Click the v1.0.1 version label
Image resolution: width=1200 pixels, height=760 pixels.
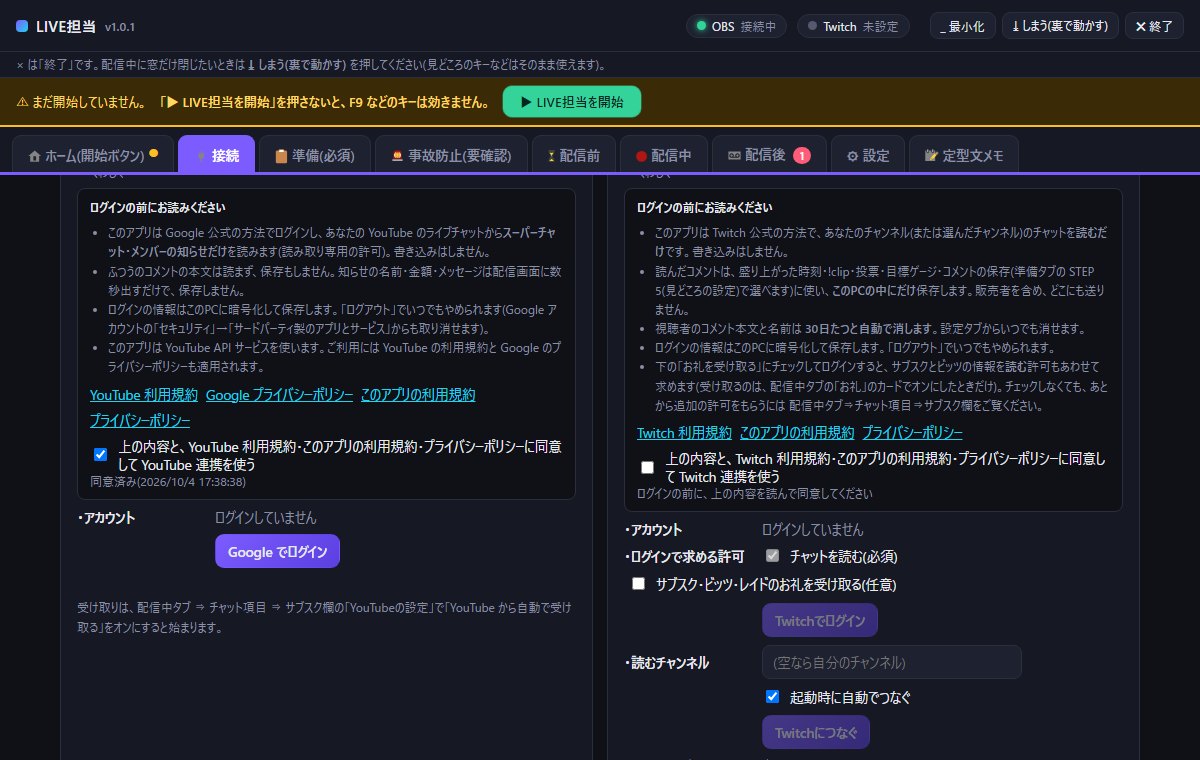coord(120,27)
